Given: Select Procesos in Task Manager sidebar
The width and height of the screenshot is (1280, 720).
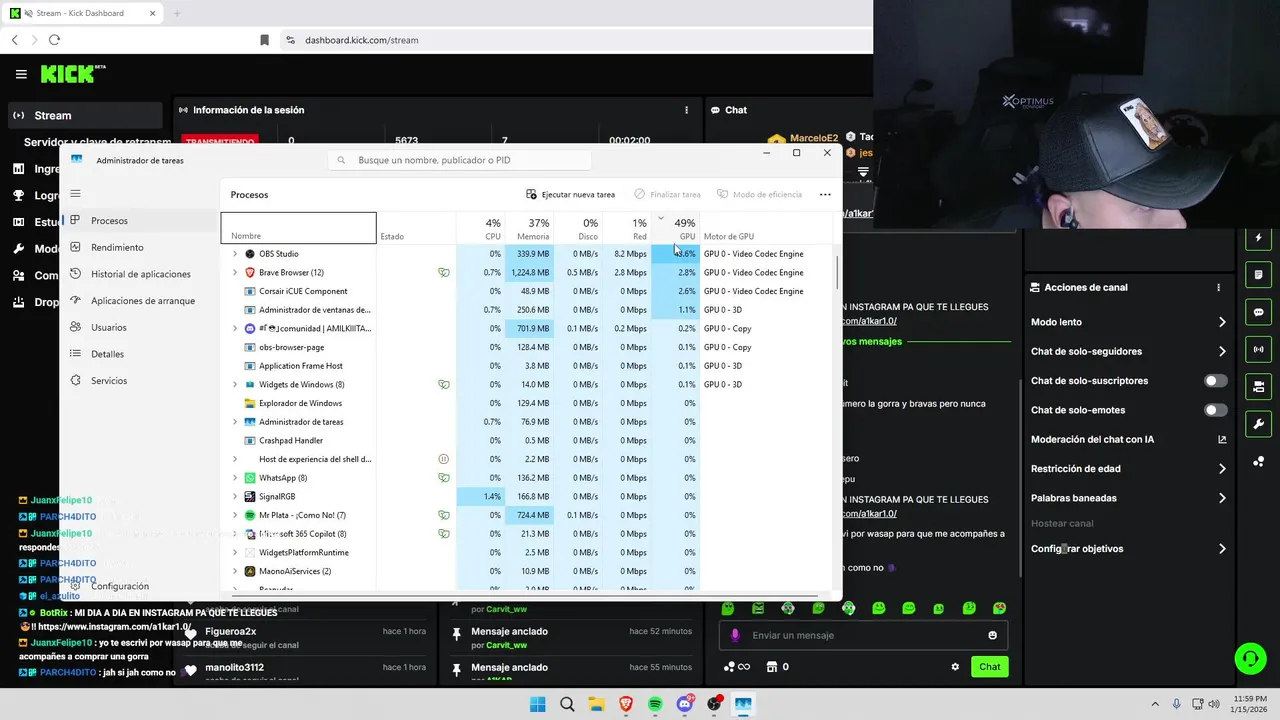Looking at the screenshot, I should pos(140,220).
